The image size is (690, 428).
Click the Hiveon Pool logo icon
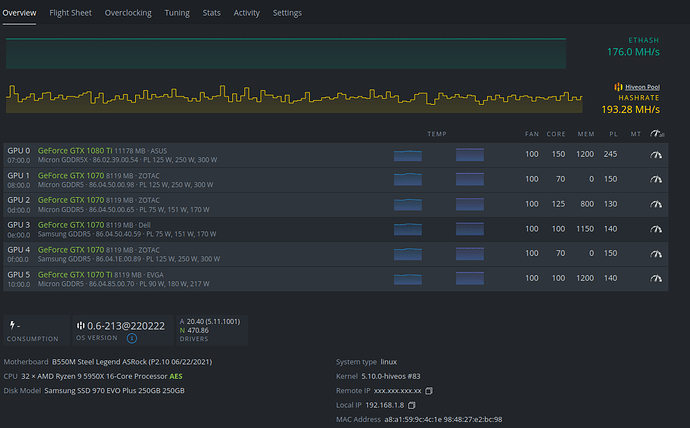click(618, 87)
